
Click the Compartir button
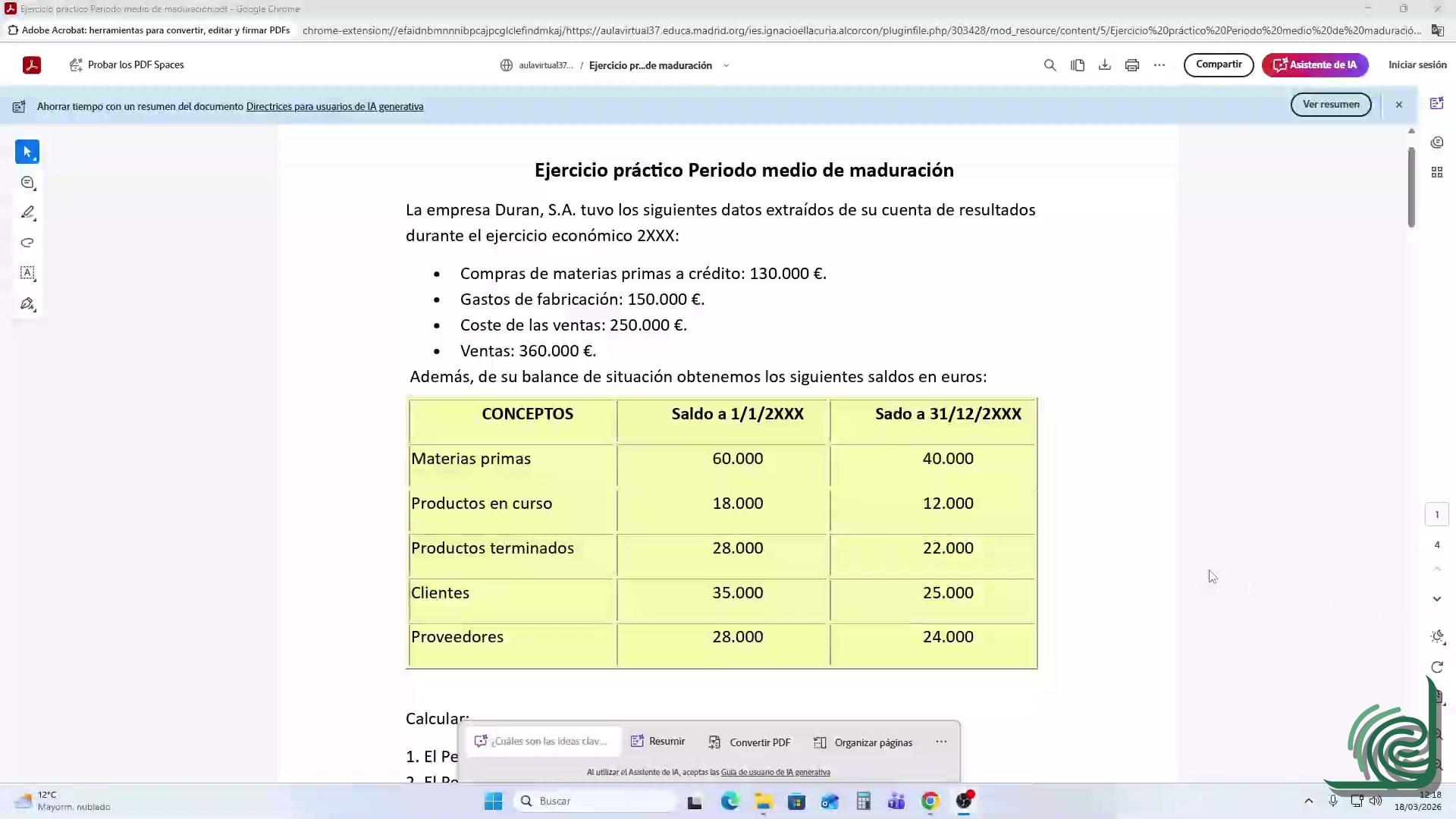tap(1218, 64)
